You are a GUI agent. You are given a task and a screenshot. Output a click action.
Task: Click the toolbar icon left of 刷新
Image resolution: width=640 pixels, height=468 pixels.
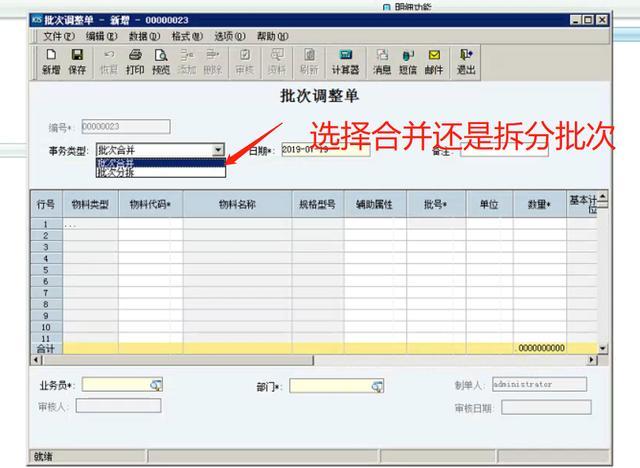(x=277, y=62)
